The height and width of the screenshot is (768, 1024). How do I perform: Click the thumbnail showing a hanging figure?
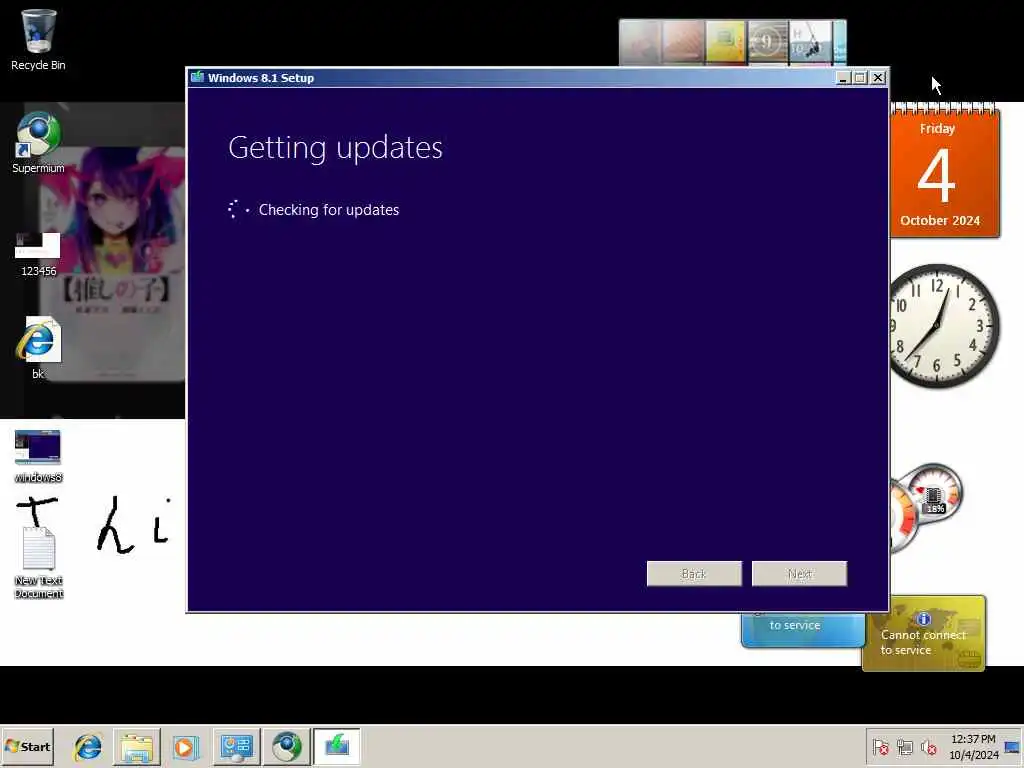click(810, 42)
